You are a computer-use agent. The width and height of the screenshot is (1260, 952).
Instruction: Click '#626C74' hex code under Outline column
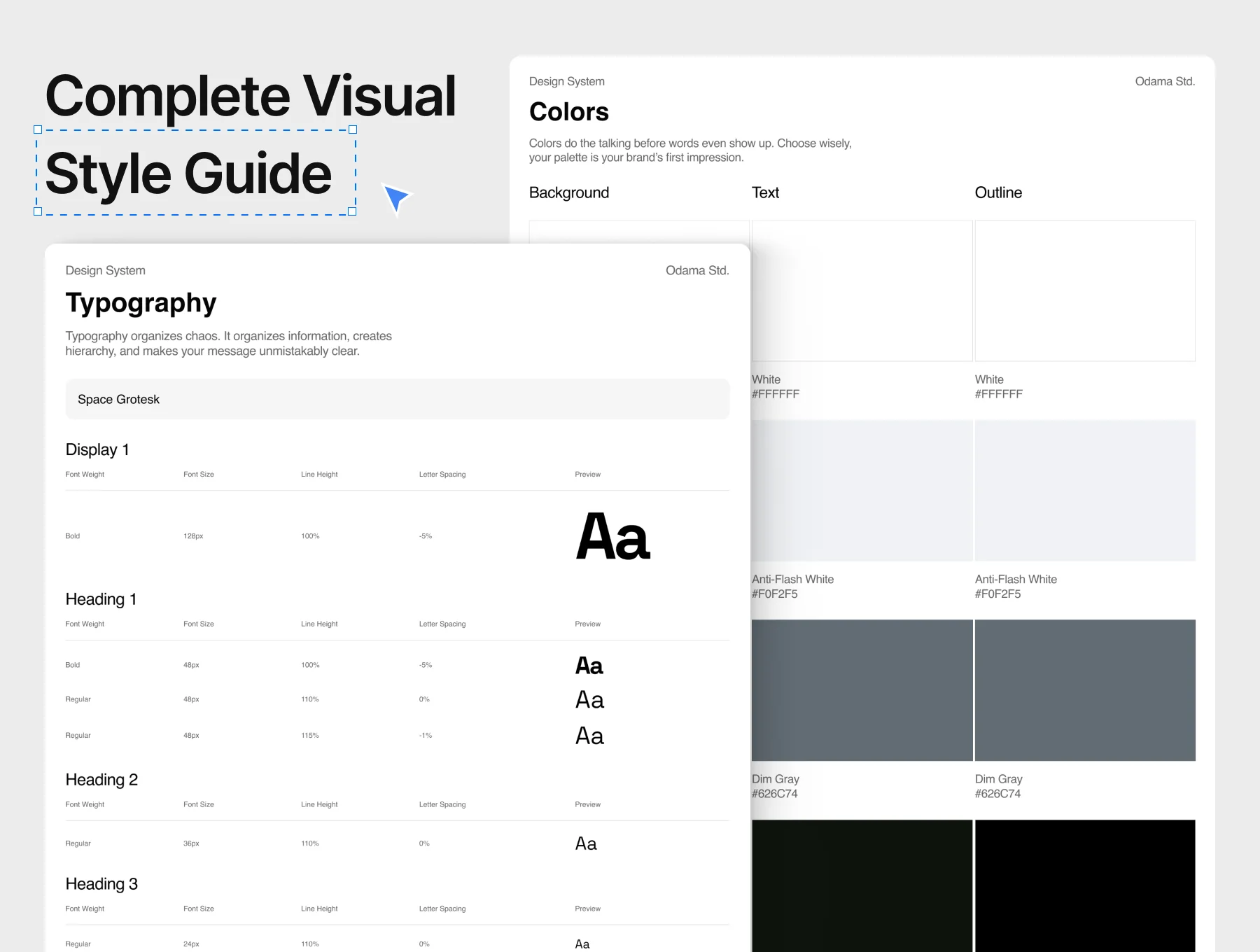pyautogui.click(x=998, y=794)
